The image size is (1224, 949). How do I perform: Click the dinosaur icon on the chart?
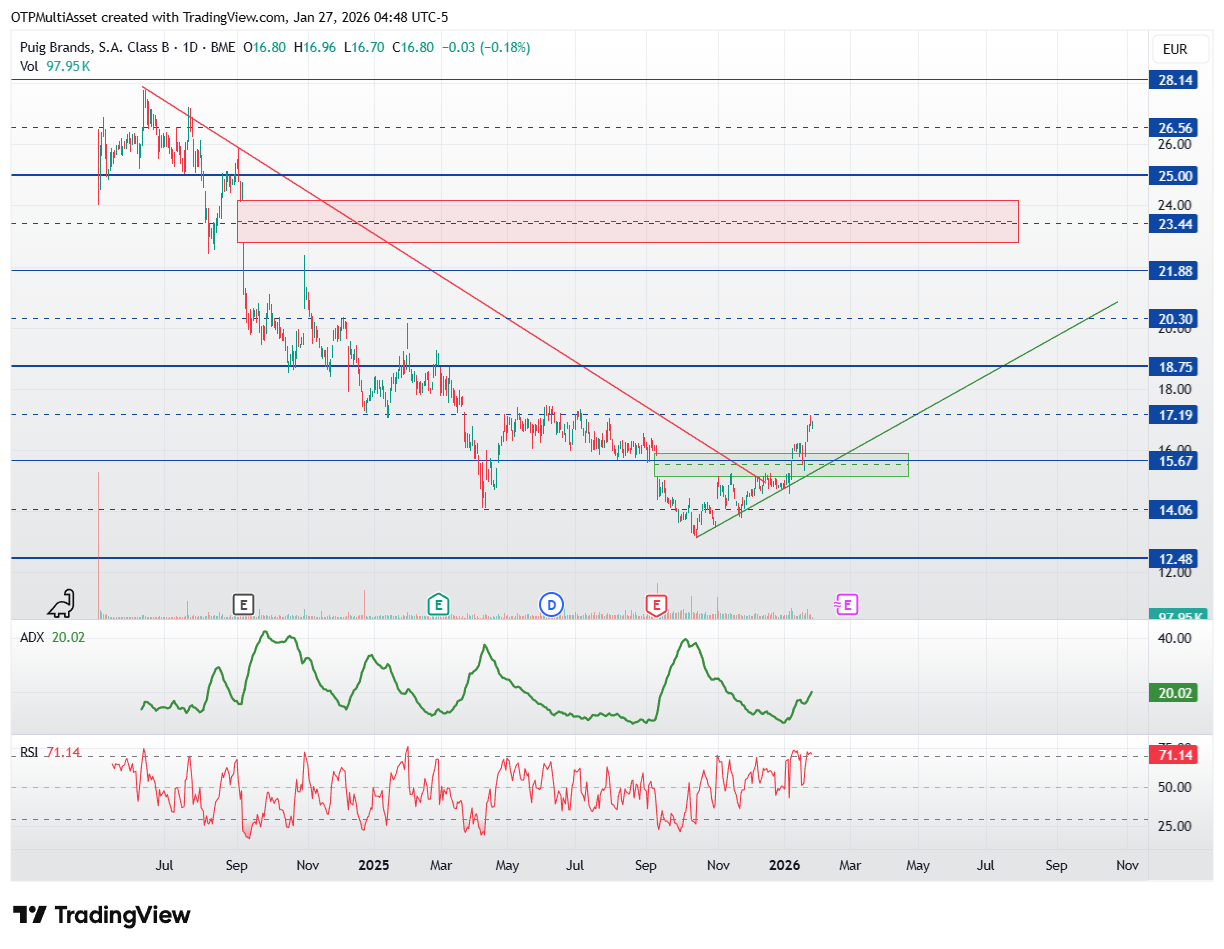click(x=62, y=602)
